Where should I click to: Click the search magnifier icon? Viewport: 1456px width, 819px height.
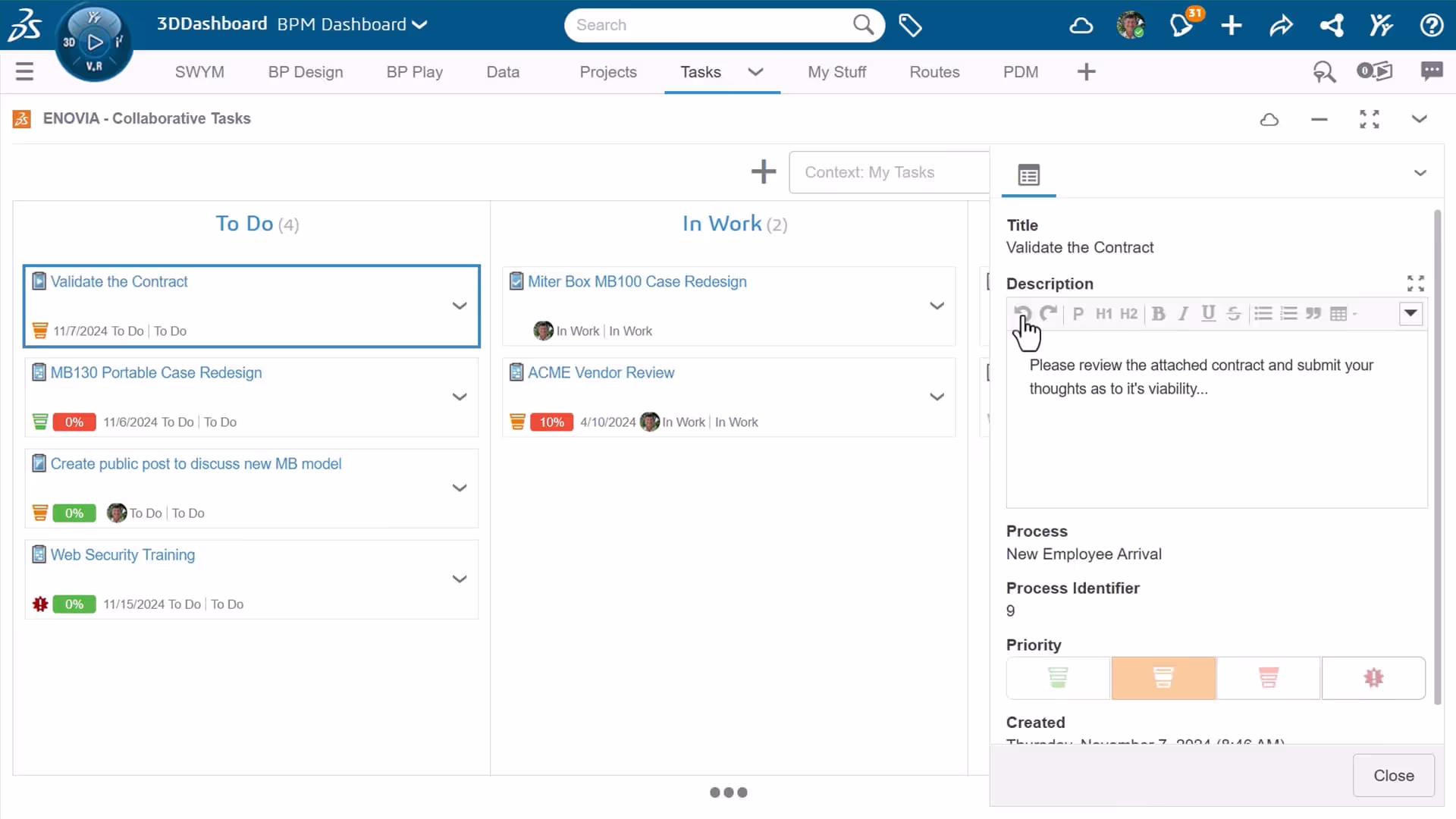[x=863, y=25]
